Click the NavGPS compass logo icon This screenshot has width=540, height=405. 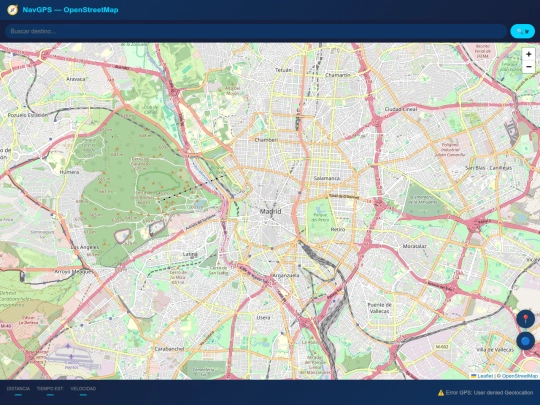coord(12,10)
